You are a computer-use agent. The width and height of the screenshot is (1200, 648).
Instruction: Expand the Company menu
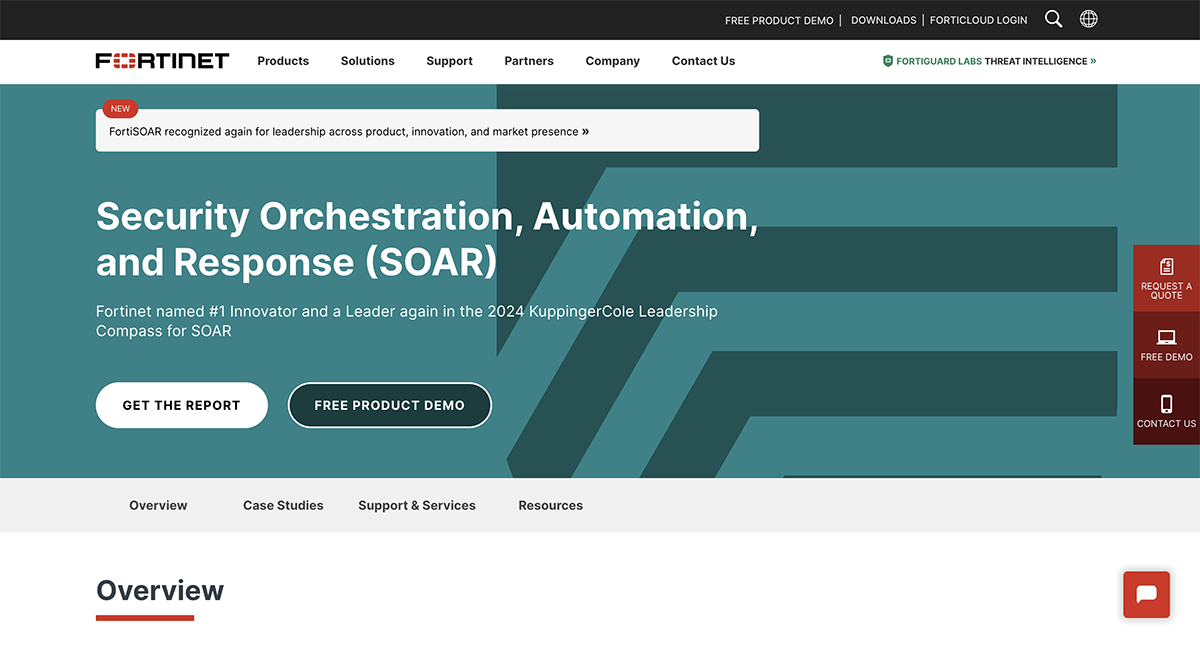pyautogui.click(x=612, y=61)
